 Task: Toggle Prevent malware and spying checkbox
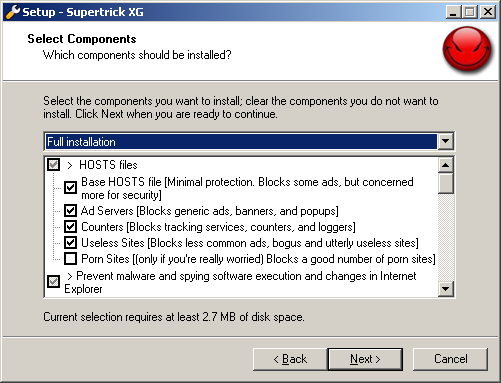pyautogui.click(x=53, y=281)
